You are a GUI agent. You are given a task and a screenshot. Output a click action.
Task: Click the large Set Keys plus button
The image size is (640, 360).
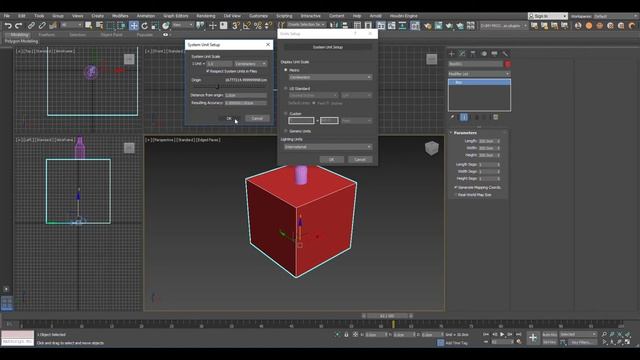[x=533, y=338]
